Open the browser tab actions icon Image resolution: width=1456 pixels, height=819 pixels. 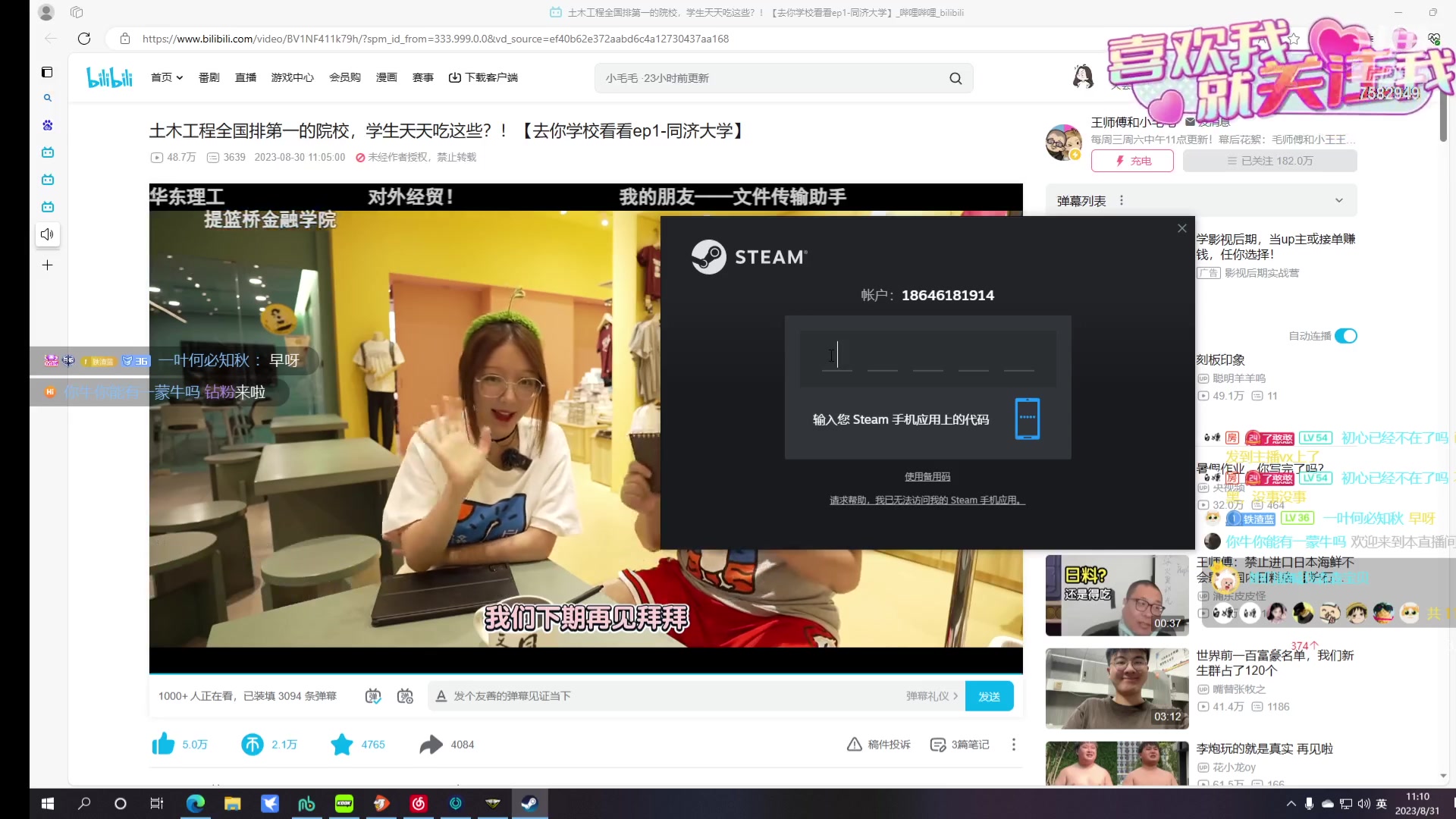(77, 12)
